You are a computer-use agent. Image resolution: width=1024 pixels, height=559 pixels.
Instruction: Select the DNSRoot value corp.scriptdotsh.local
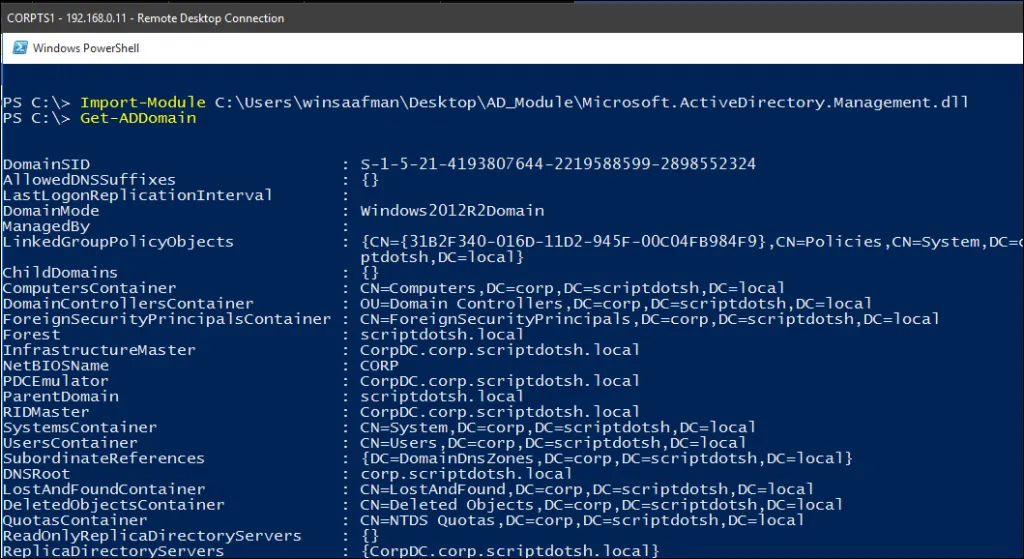click(x=466, y=474)
